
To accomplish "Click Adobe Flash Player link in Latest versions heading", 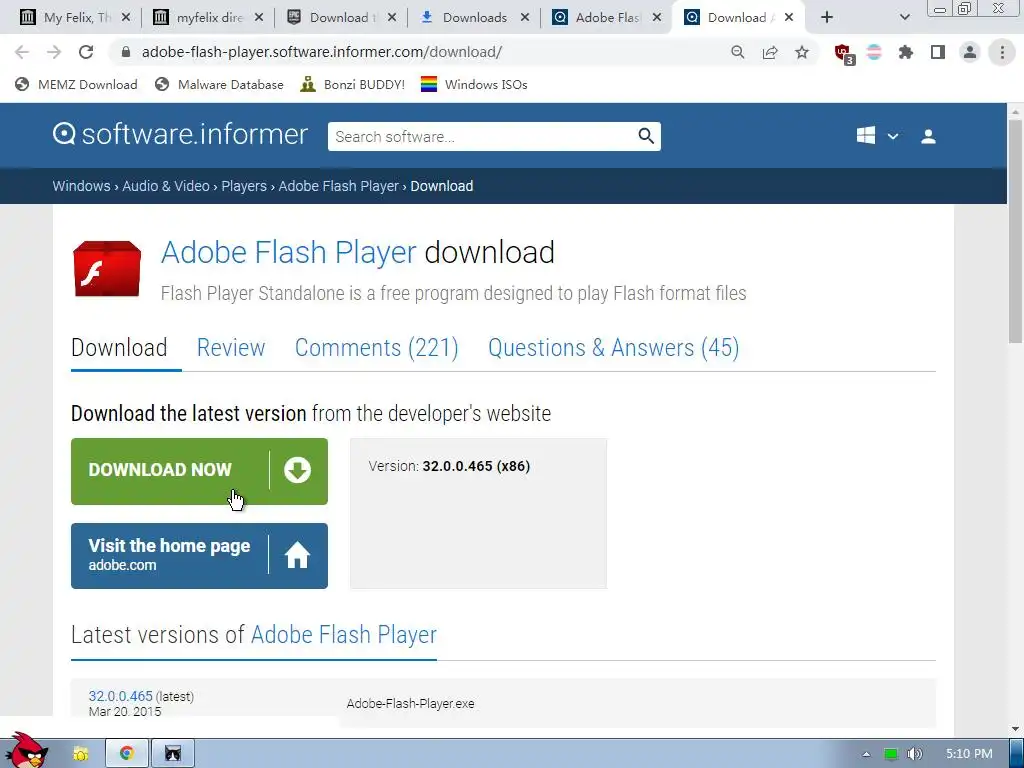I will [x=344, y=634].
